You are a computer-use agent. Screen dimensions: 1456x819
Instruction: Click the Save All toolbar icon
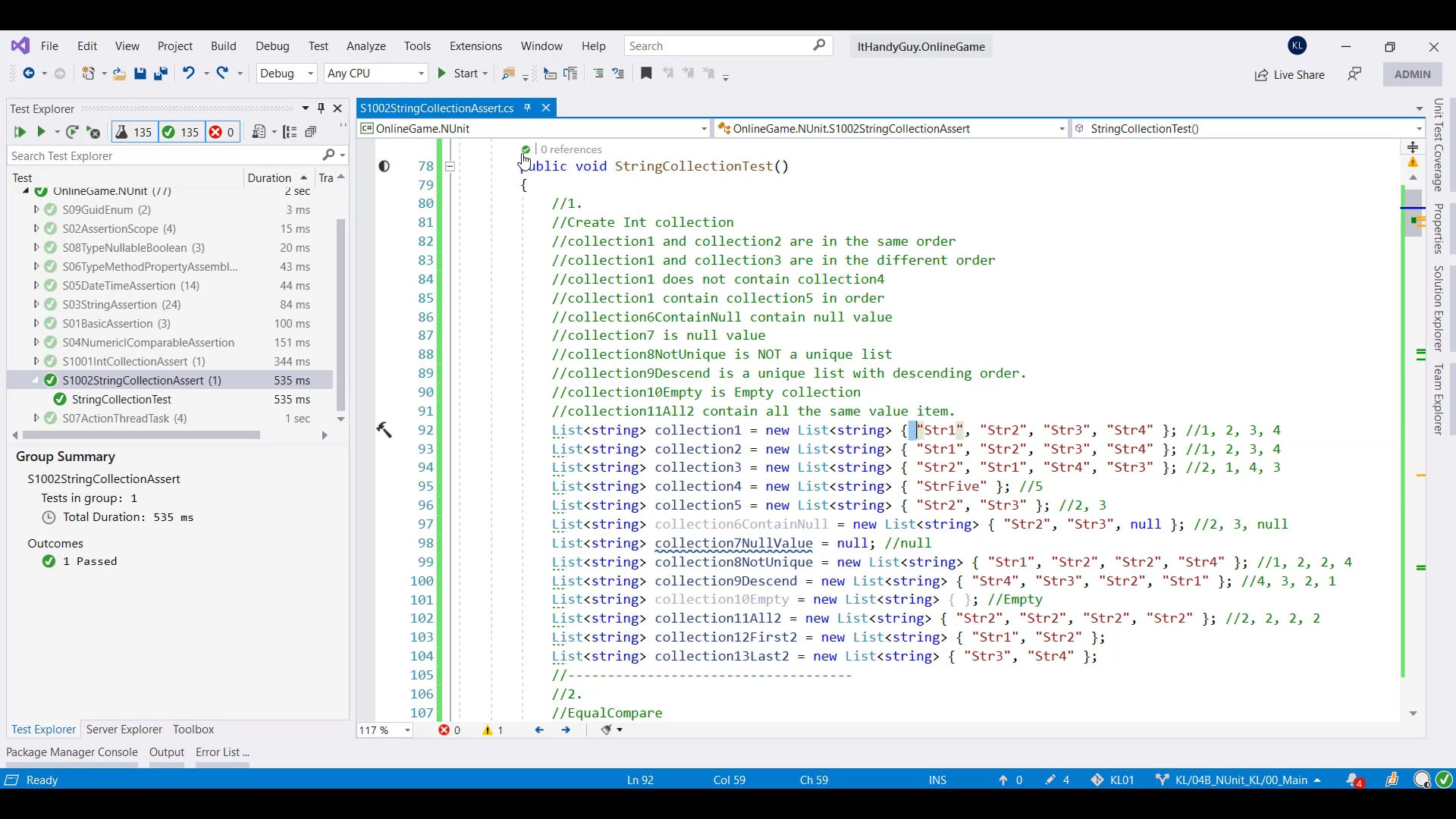point(160,74)
